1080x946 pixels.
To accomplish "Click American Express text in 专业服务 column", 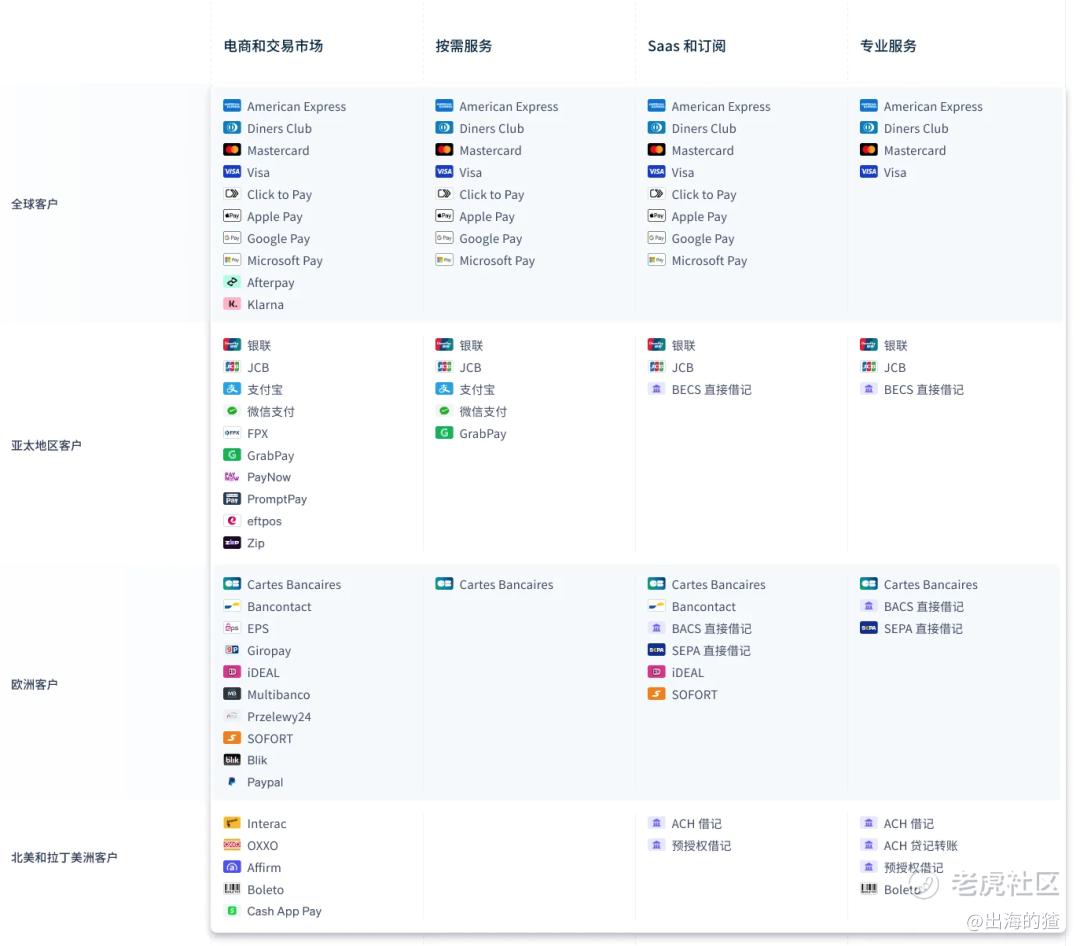I will [x=933, y=107].
